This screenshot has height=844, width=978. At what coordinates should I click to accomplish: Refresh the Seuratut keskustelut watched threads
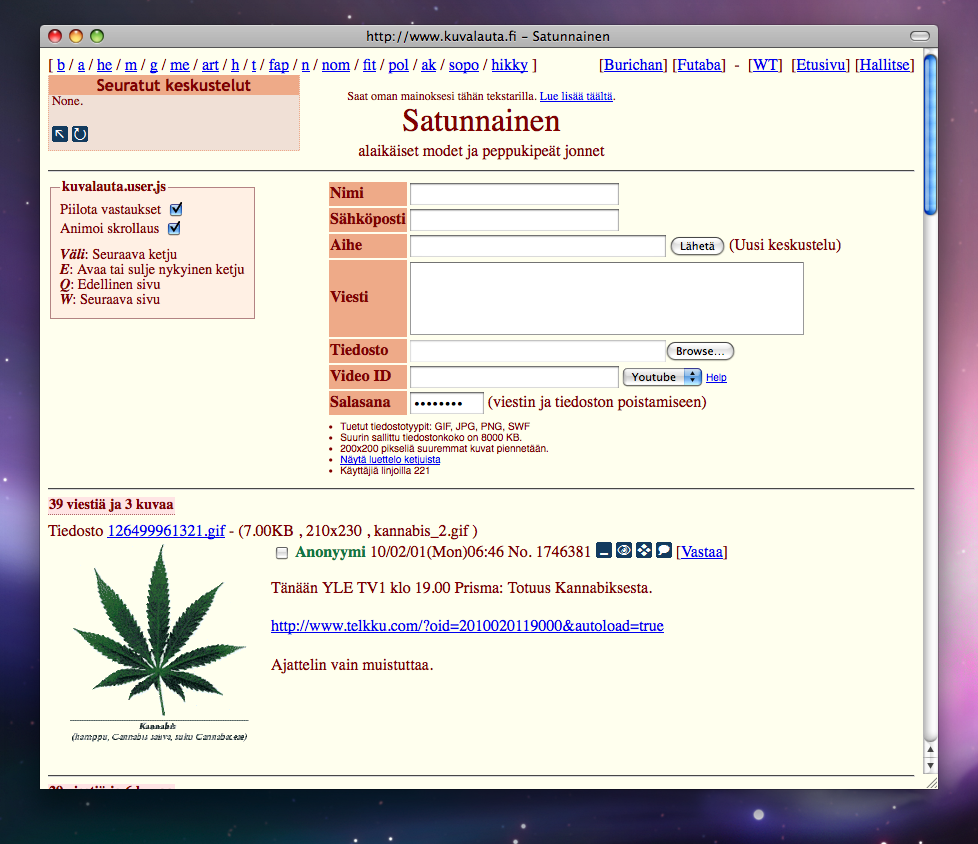80,134
